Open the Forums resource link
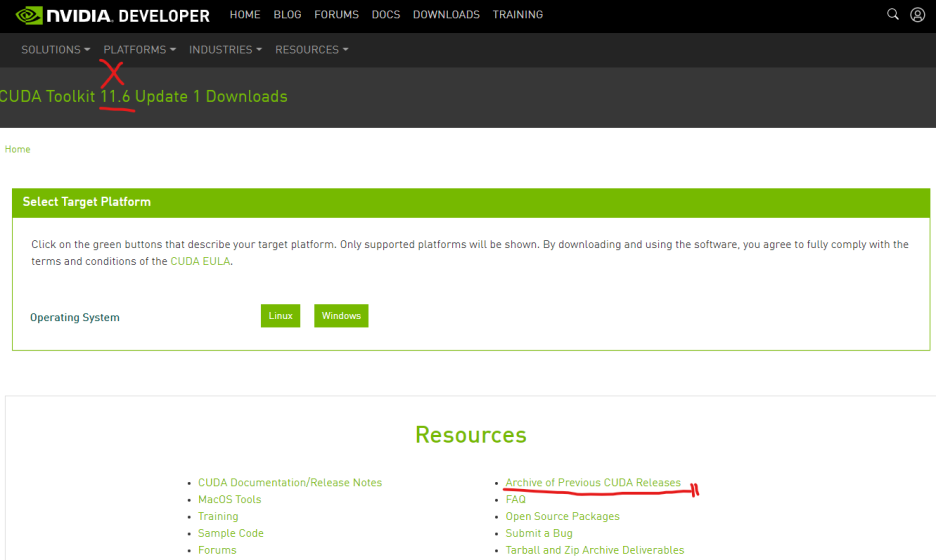 click(x=217, y=550)
